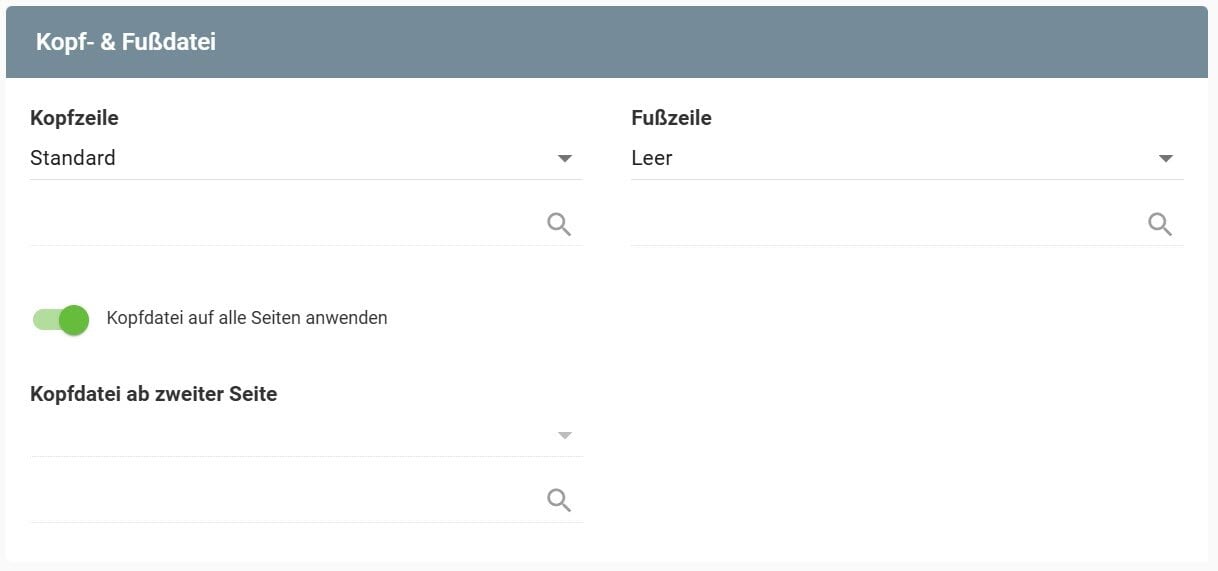The image size is (1218, 571).
Task: Click the search icon under Kopfzeile
Action: point(559,224)
